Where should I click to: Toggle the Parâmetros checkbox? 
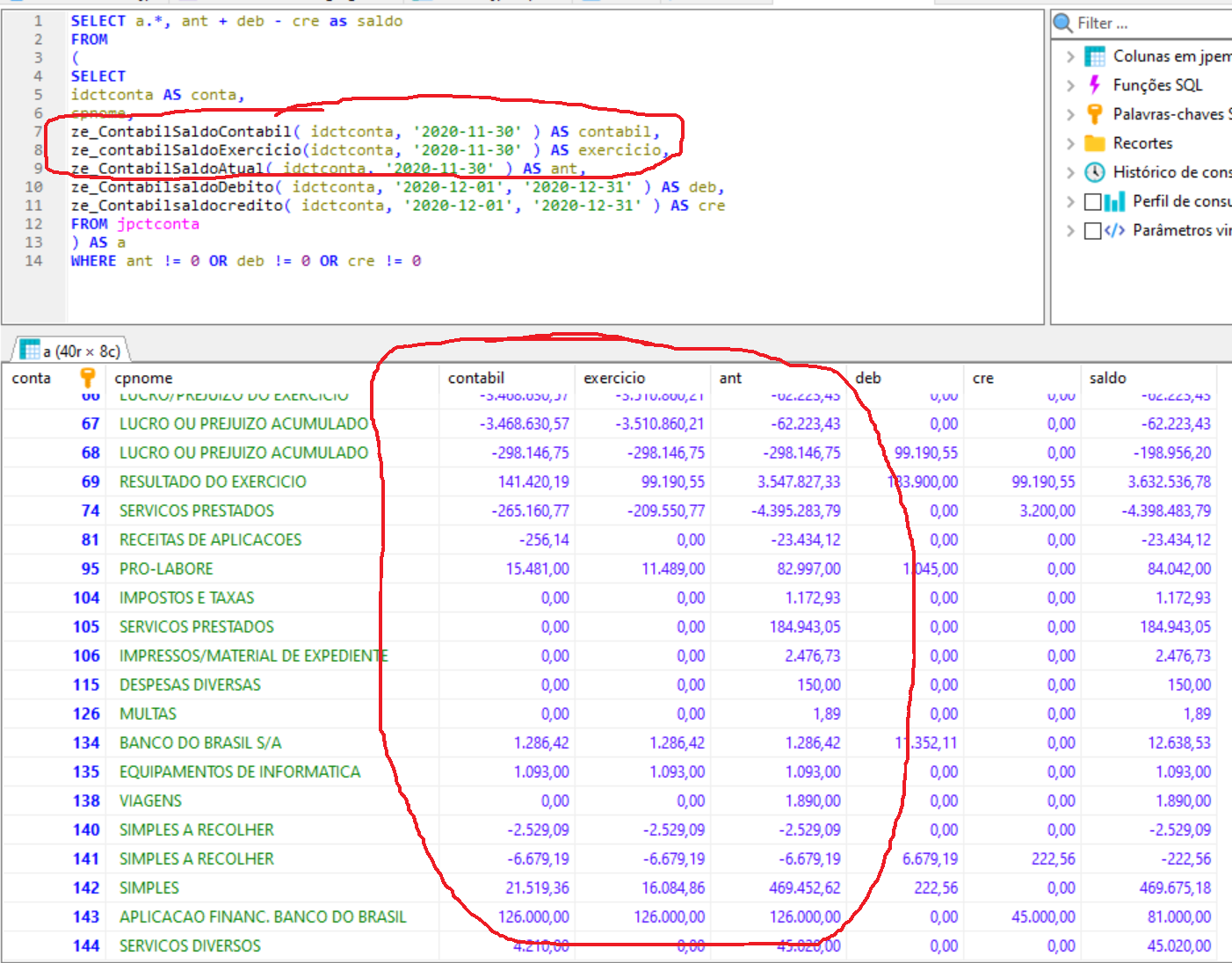click(1093, 231)
